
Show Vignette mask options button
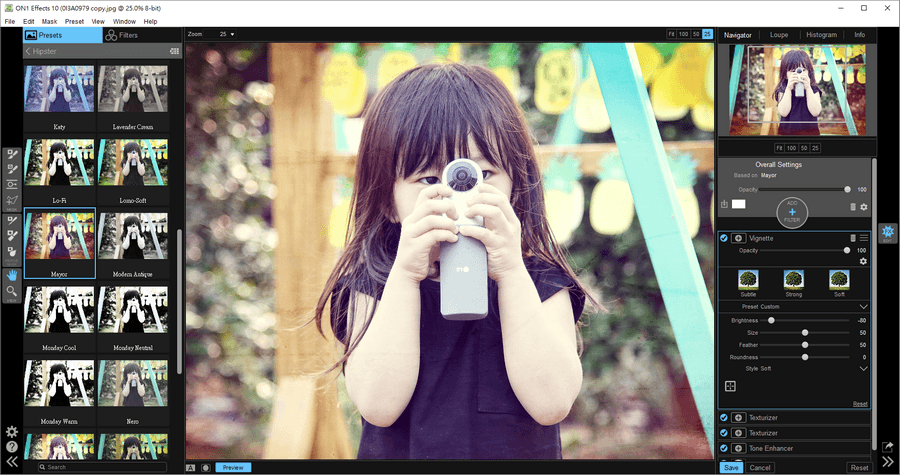point(739,238)
